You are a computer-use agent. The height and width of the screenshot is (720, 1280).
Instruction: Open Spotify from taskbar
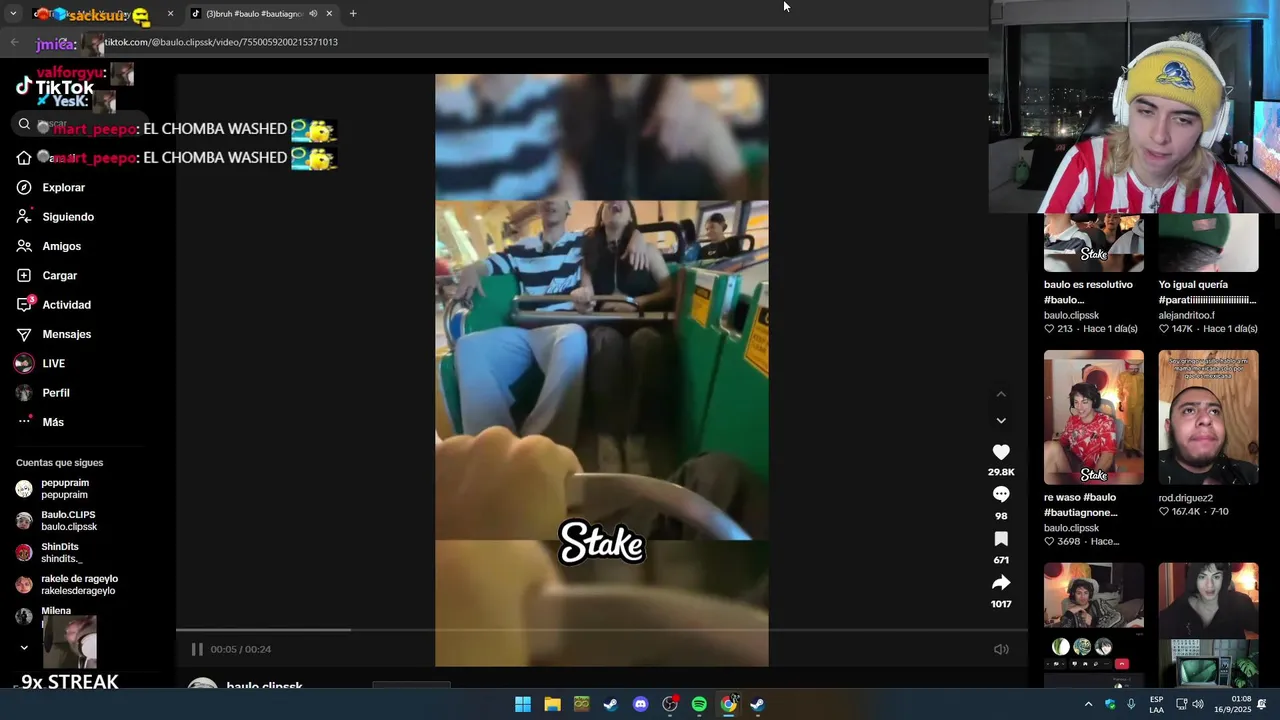coord(699,704)
